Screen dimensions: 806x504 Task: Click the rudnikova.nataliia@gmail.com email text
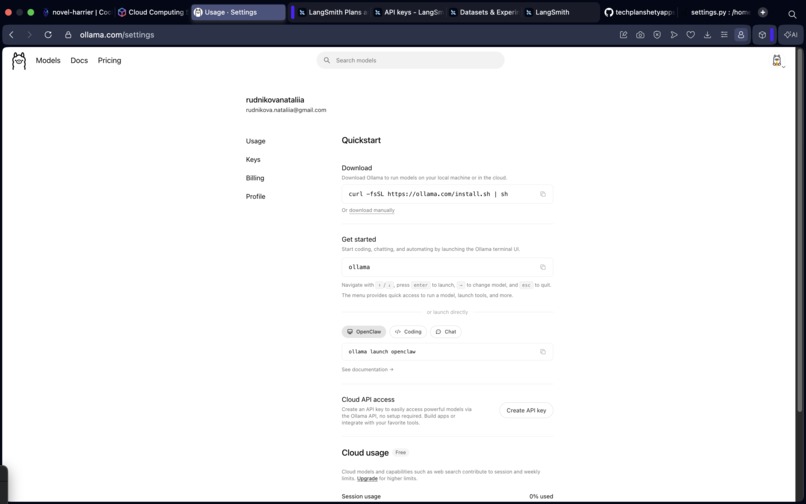[286, 110]
